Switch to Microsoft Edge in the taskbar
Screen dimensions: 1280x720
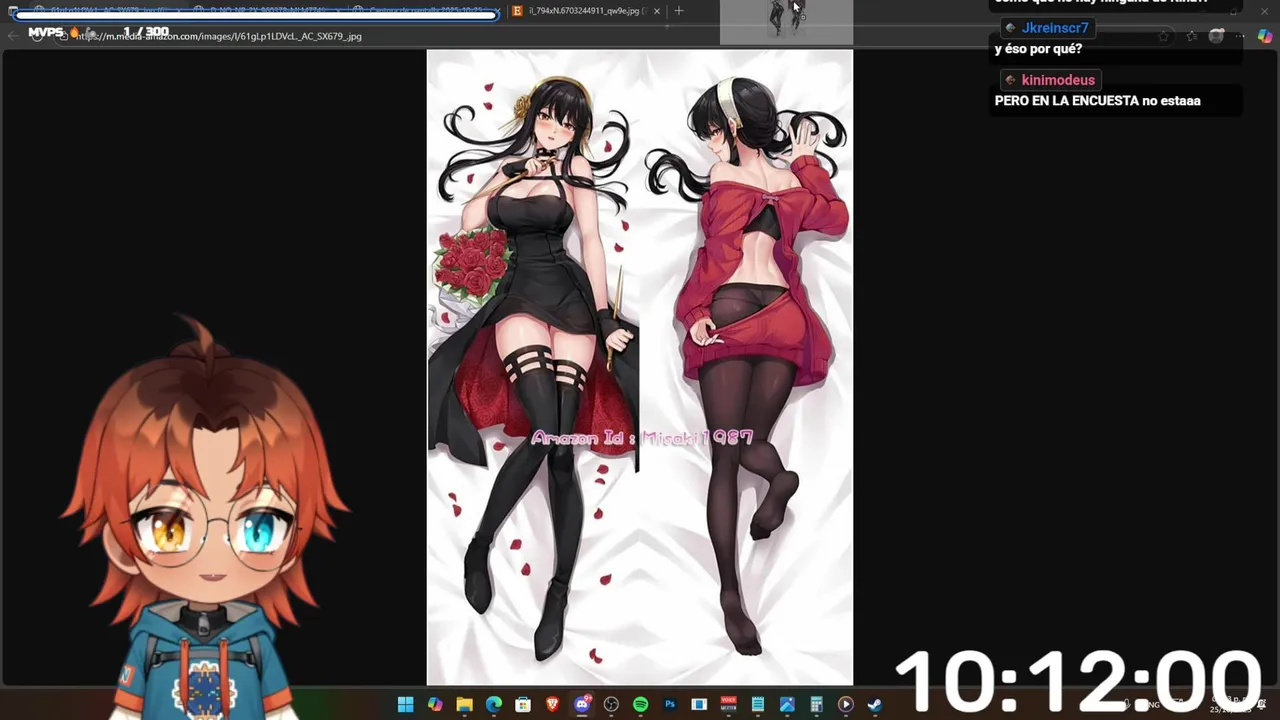click(x=493, y=705)
